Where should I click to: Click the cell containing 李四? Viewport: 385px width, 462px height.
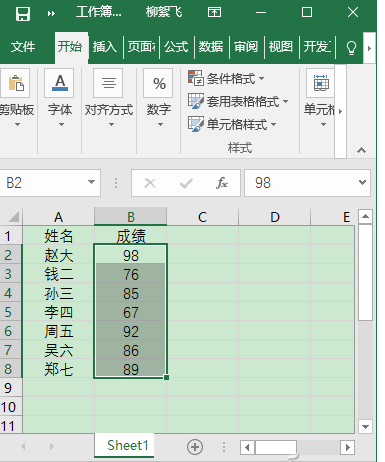[x=58, y=312]
